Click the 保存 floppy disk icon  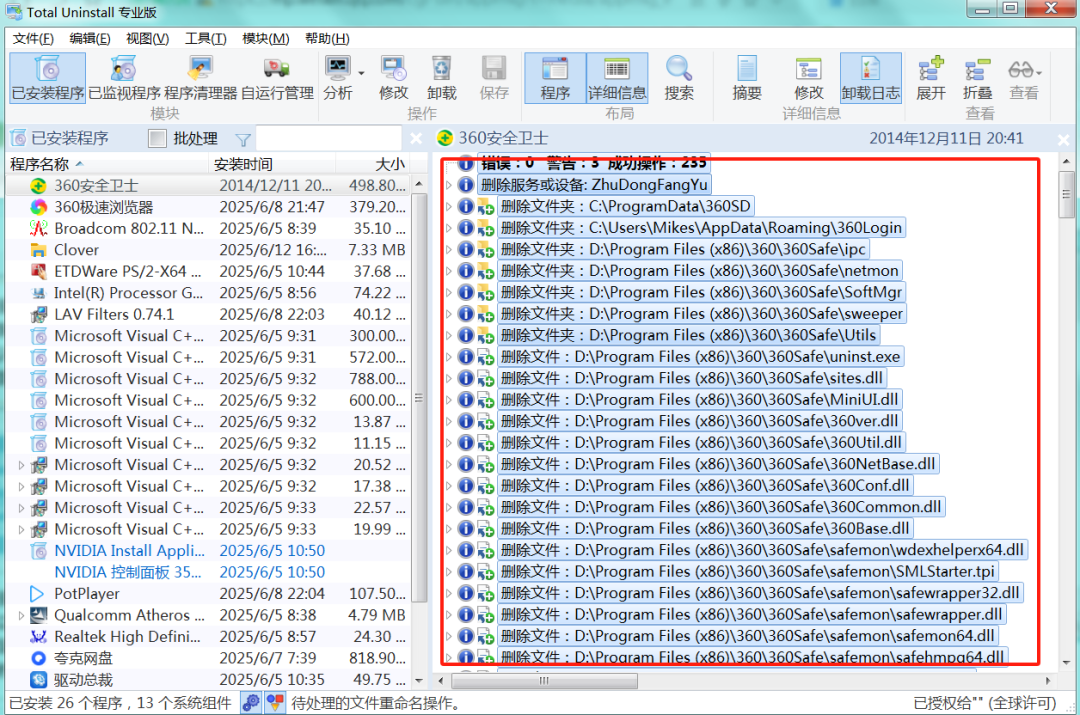point(494,78)
